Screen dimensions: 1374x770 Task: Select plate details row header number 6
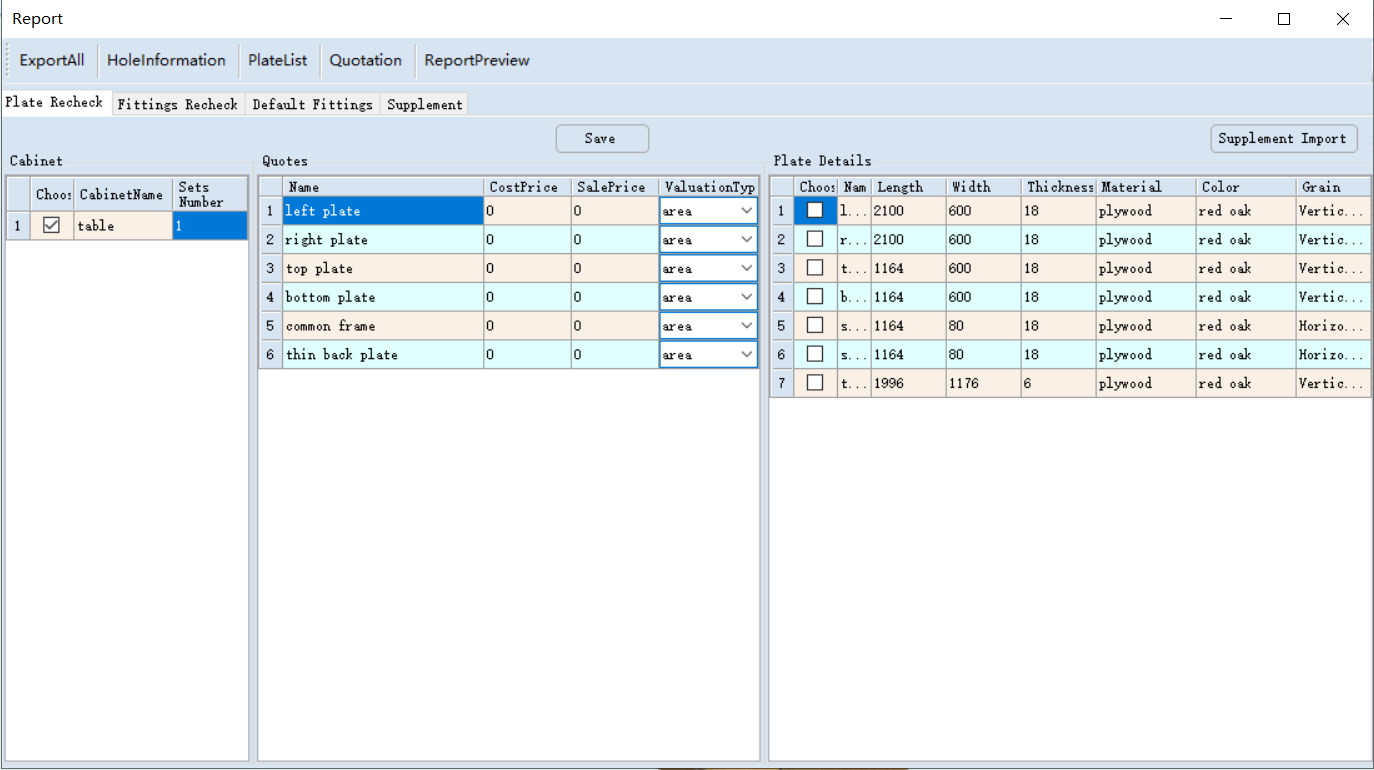pyautogui.click(x=781, y=355)
